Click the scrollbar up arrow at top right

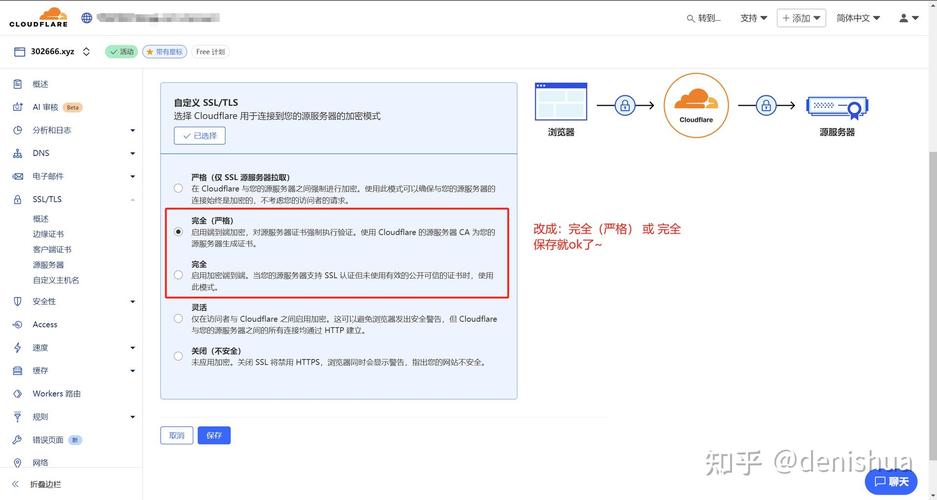click(933, 5)
